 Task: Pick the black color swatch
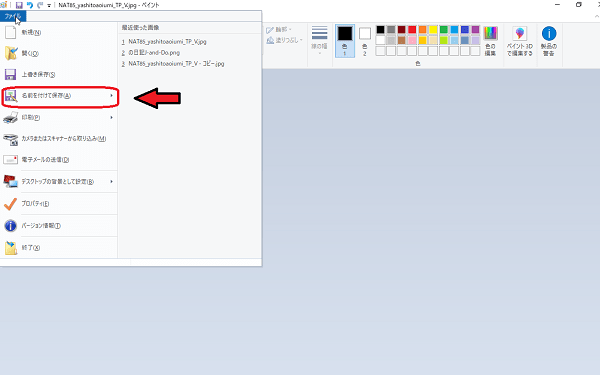[x=380, y=30]
